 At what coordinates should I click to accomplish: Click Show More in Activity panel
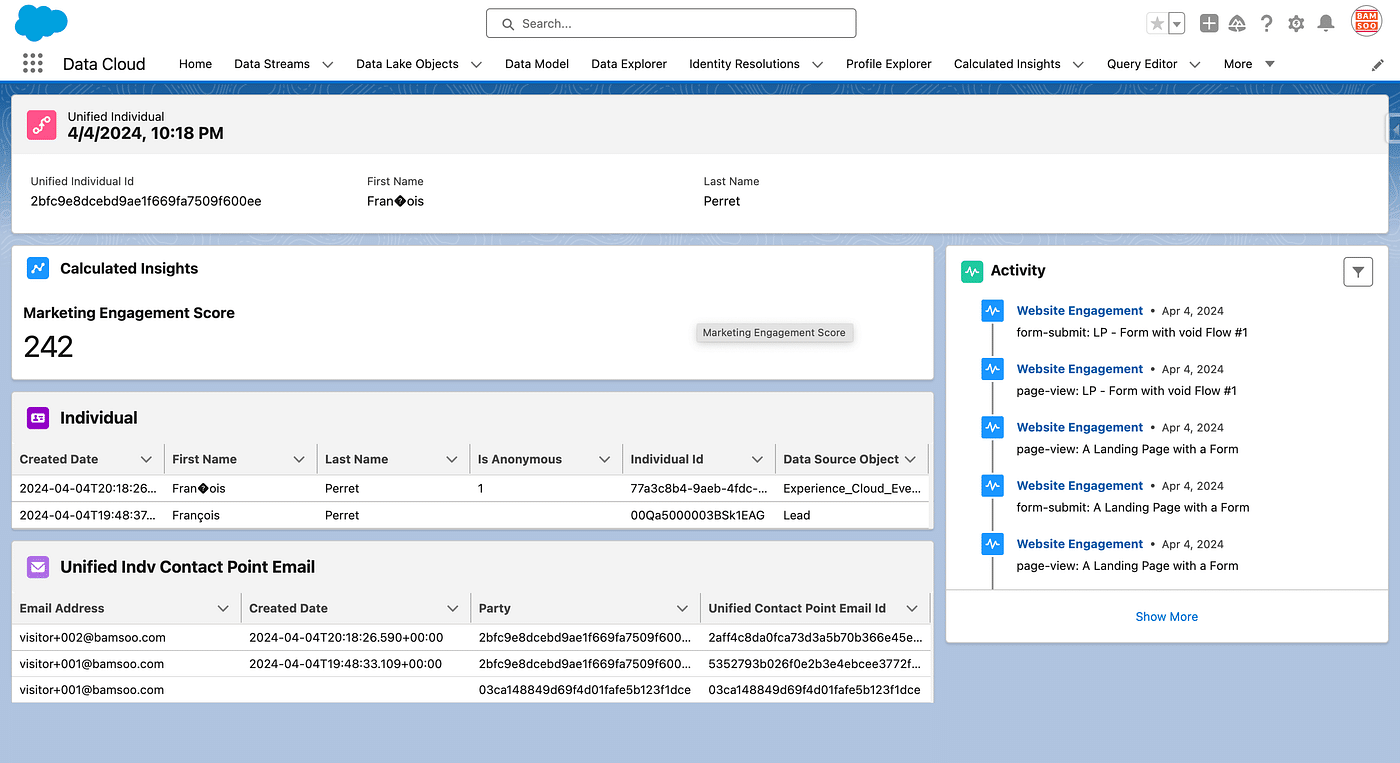click(x=1166, y=617)
